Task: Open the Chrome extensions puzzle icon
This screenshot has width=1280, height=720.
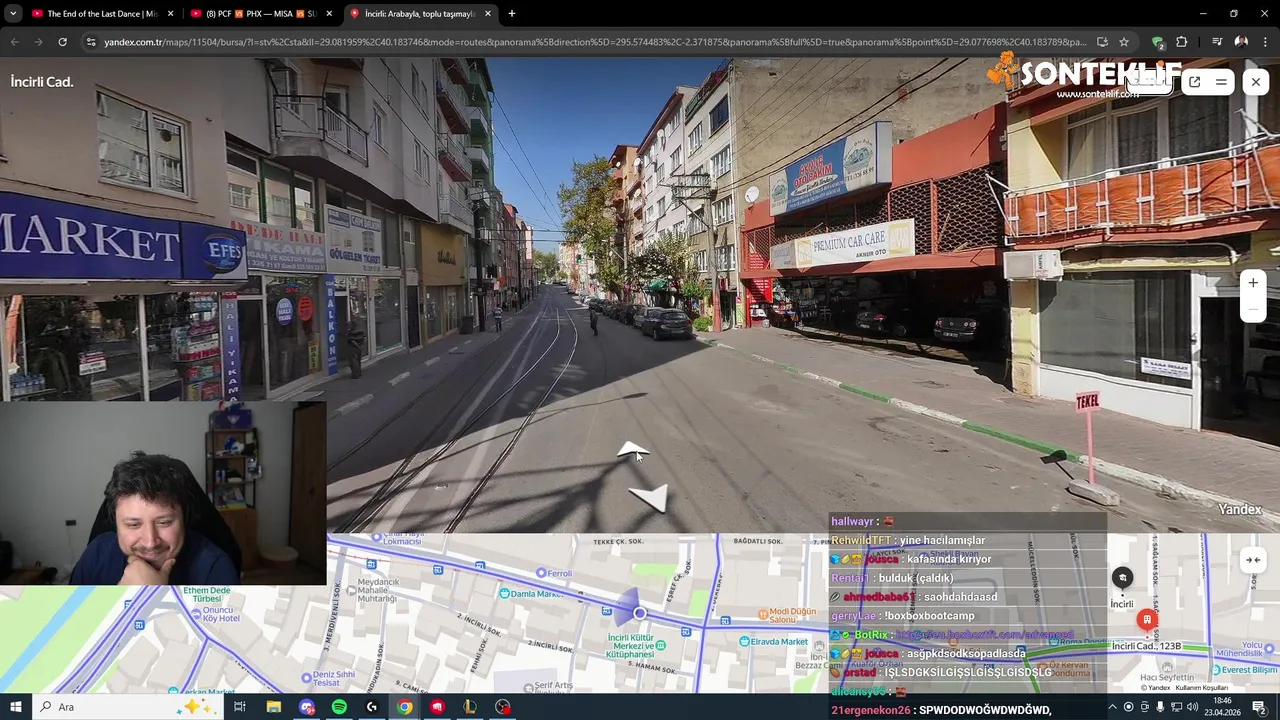Action: (1181, 42)
